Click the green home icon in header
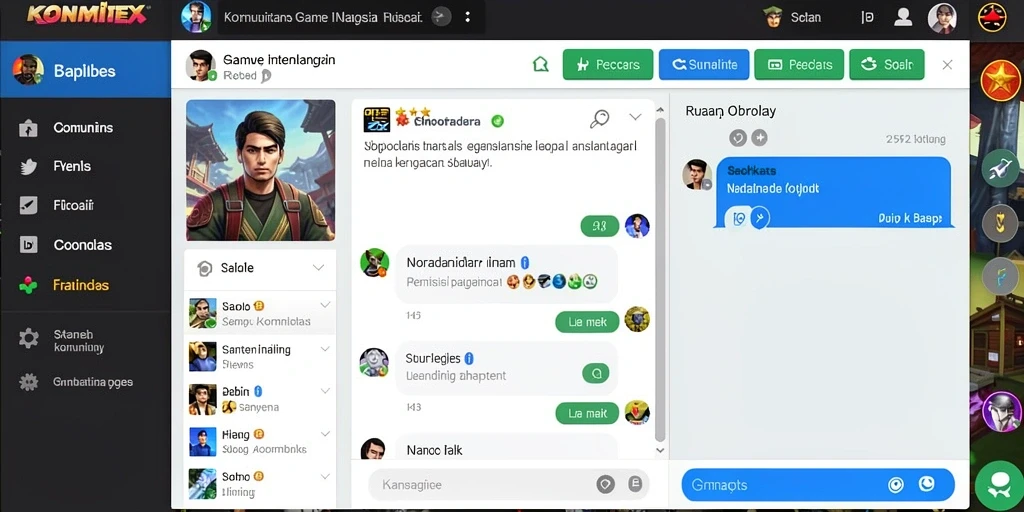 point(541,64)
